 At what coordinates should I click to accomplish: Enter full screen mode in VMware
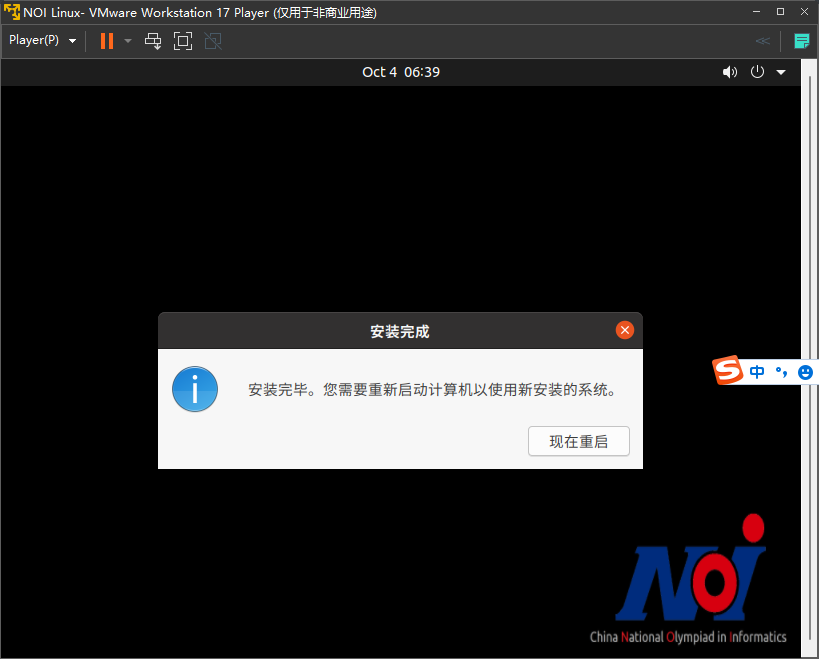182,41
